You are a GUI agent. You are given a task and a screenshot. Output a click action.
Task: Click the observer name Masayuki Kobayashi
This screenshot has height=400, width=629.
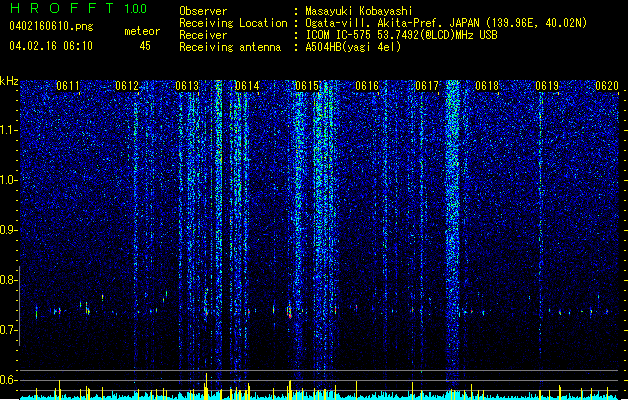click(x=359, y=11)
